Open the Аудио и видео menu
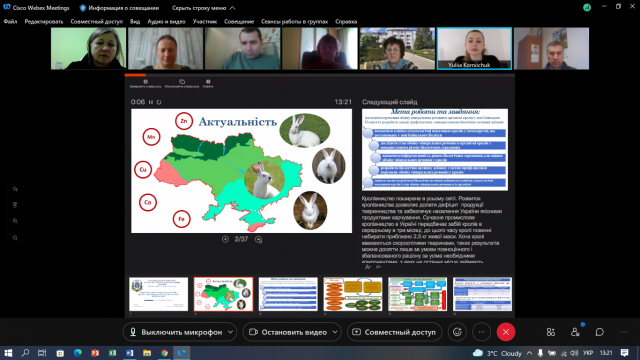Screen dimensions: 640x360 166,22
